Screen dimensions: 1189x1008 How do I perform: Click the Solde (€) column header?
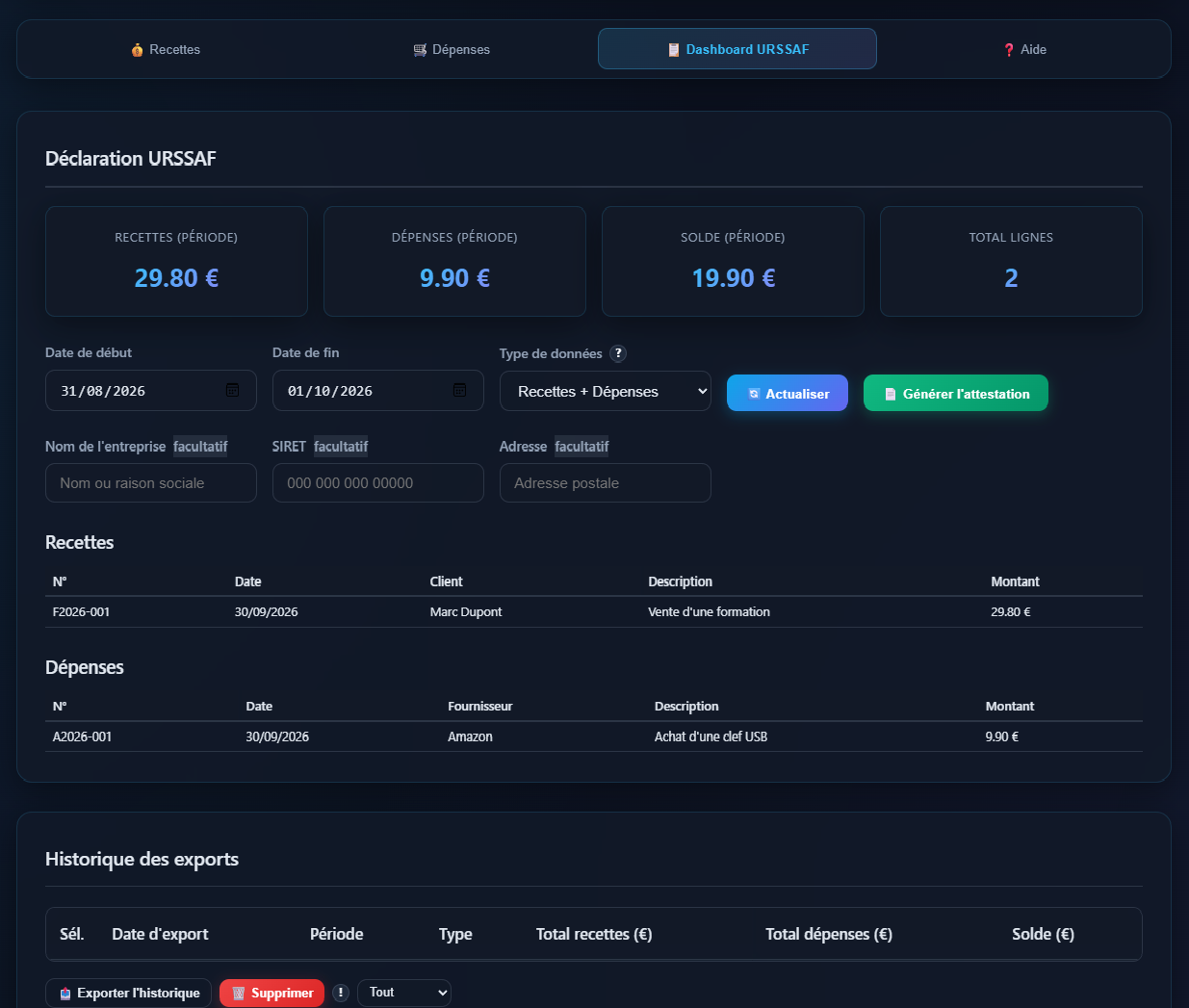click(x=1043, y=934)
